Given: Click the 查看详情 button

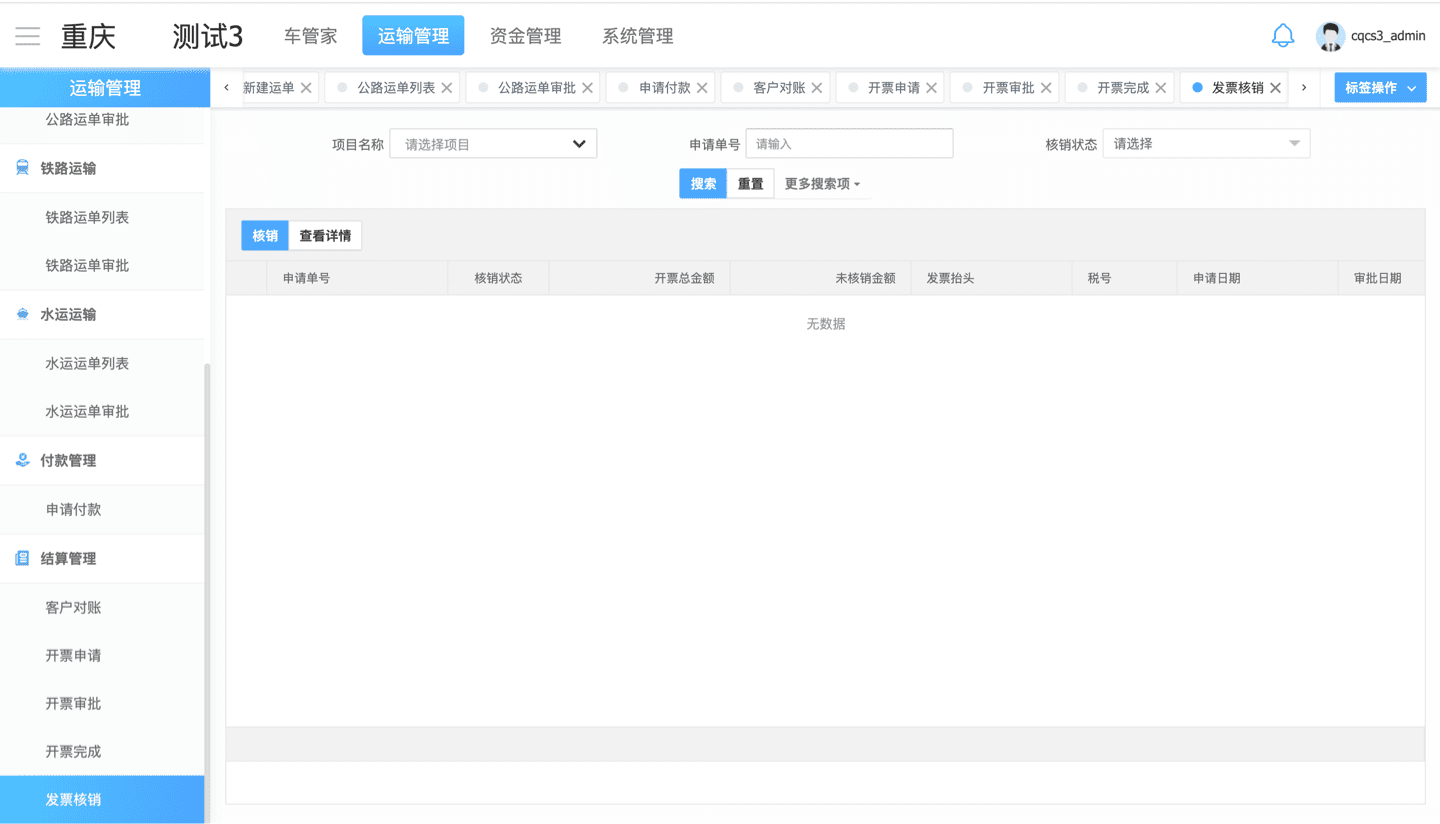Looking at the screenshot, I should point(325,236).
